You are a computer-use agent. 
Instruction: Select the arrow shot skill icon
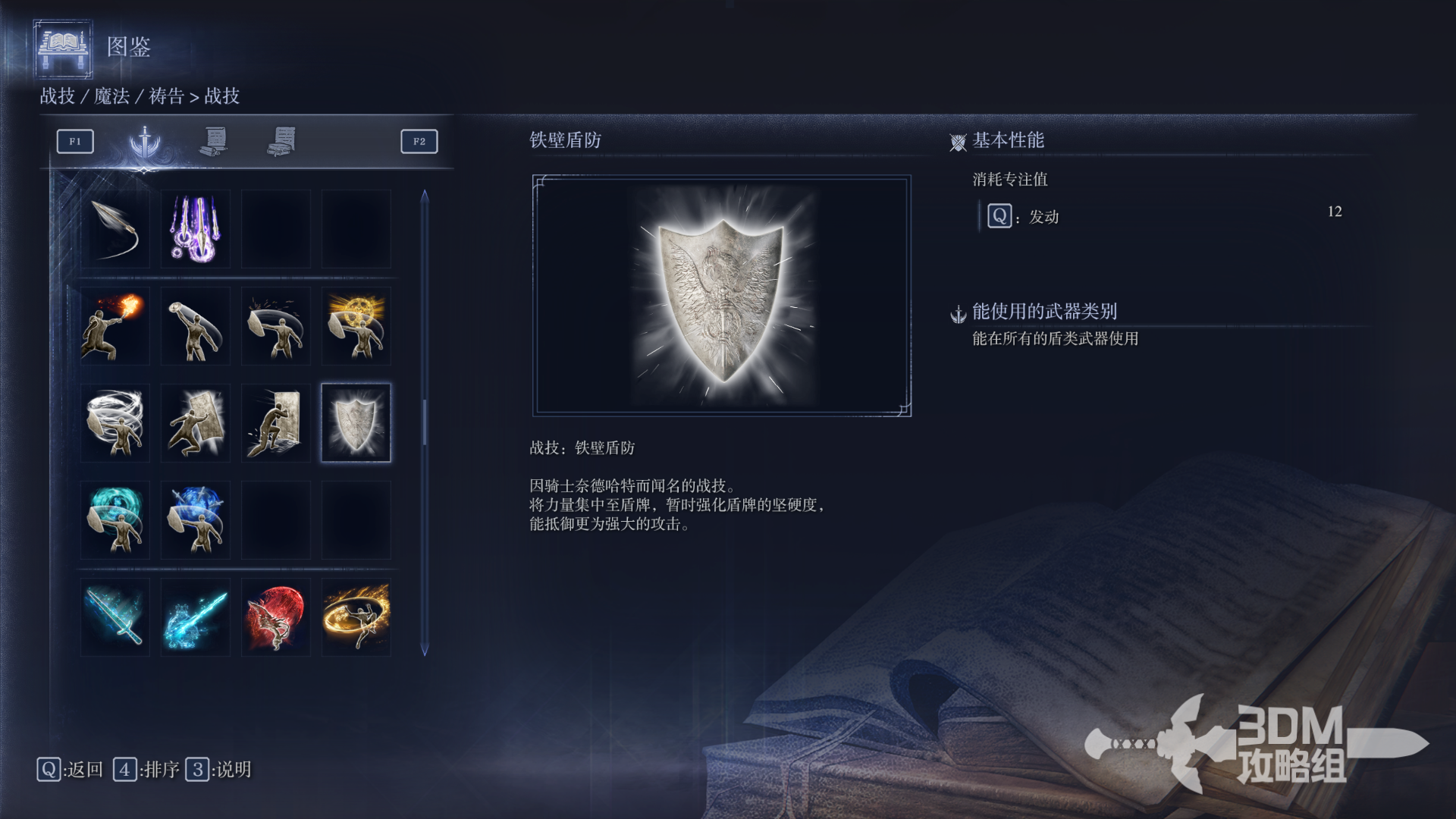(115, 228)
